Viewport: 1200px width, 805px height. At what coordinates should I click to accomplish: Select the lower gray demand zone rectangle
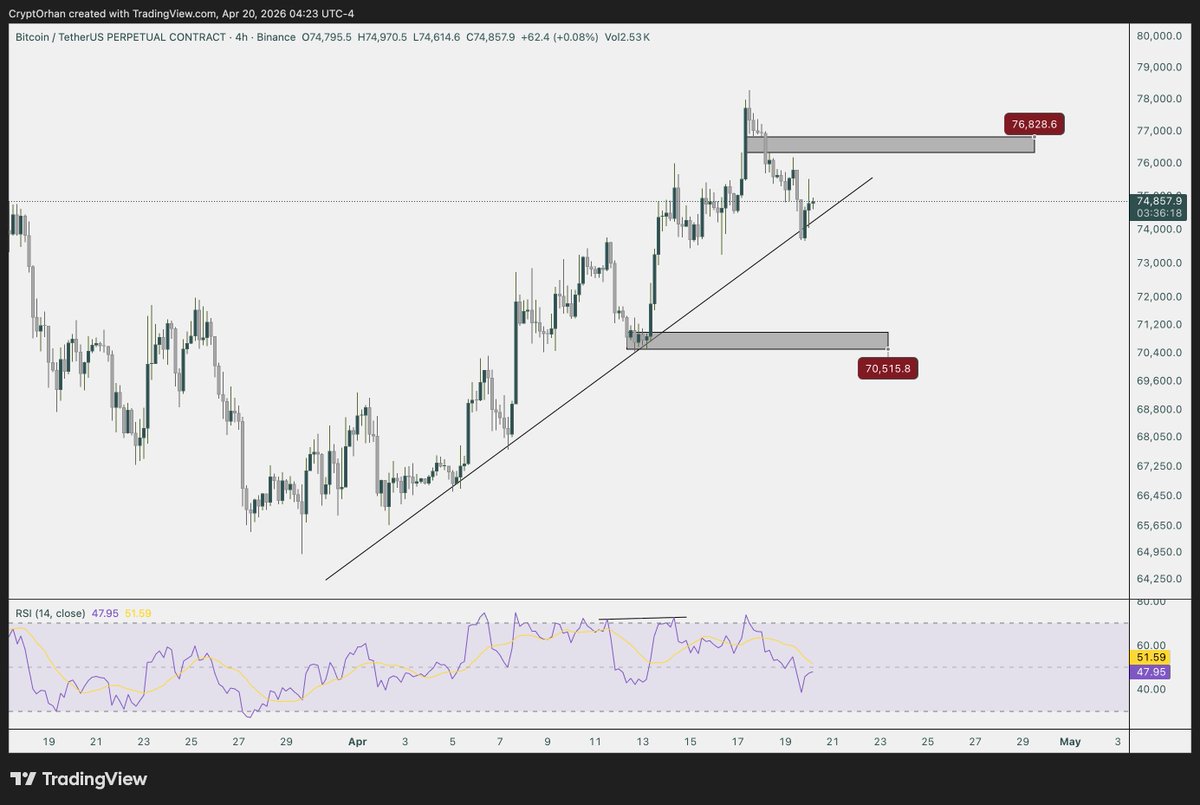[x=757, y=341]
